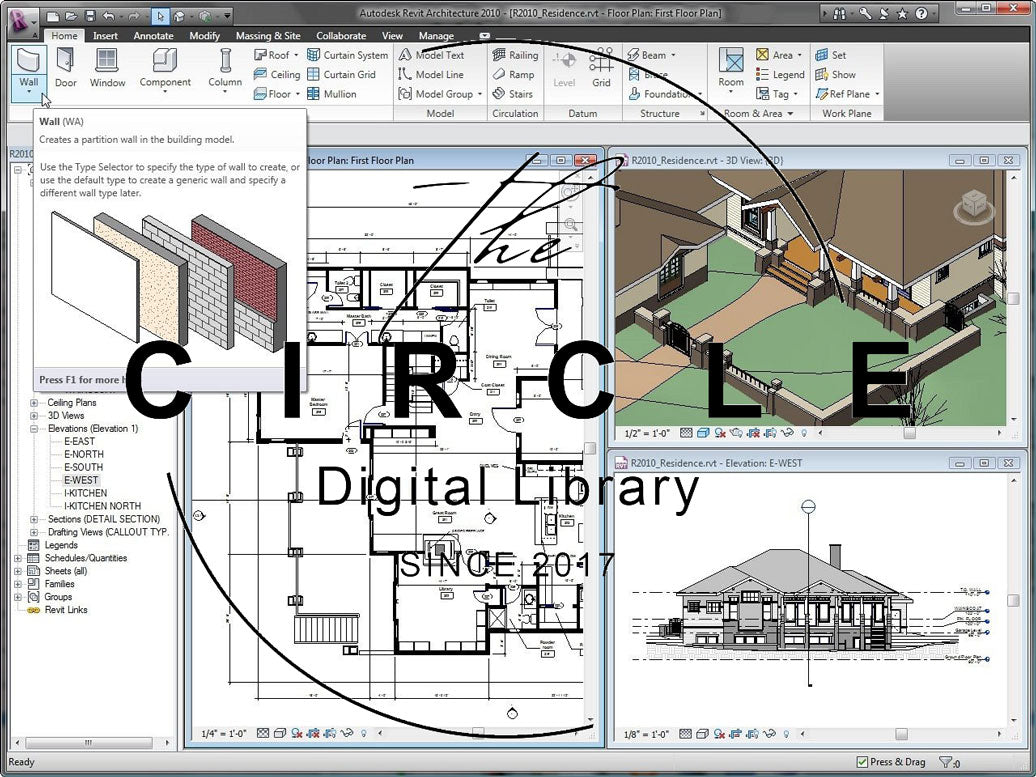Expand the Families node in Project Browser
This screenshot has width=1036, height=777.
(18, 584)
